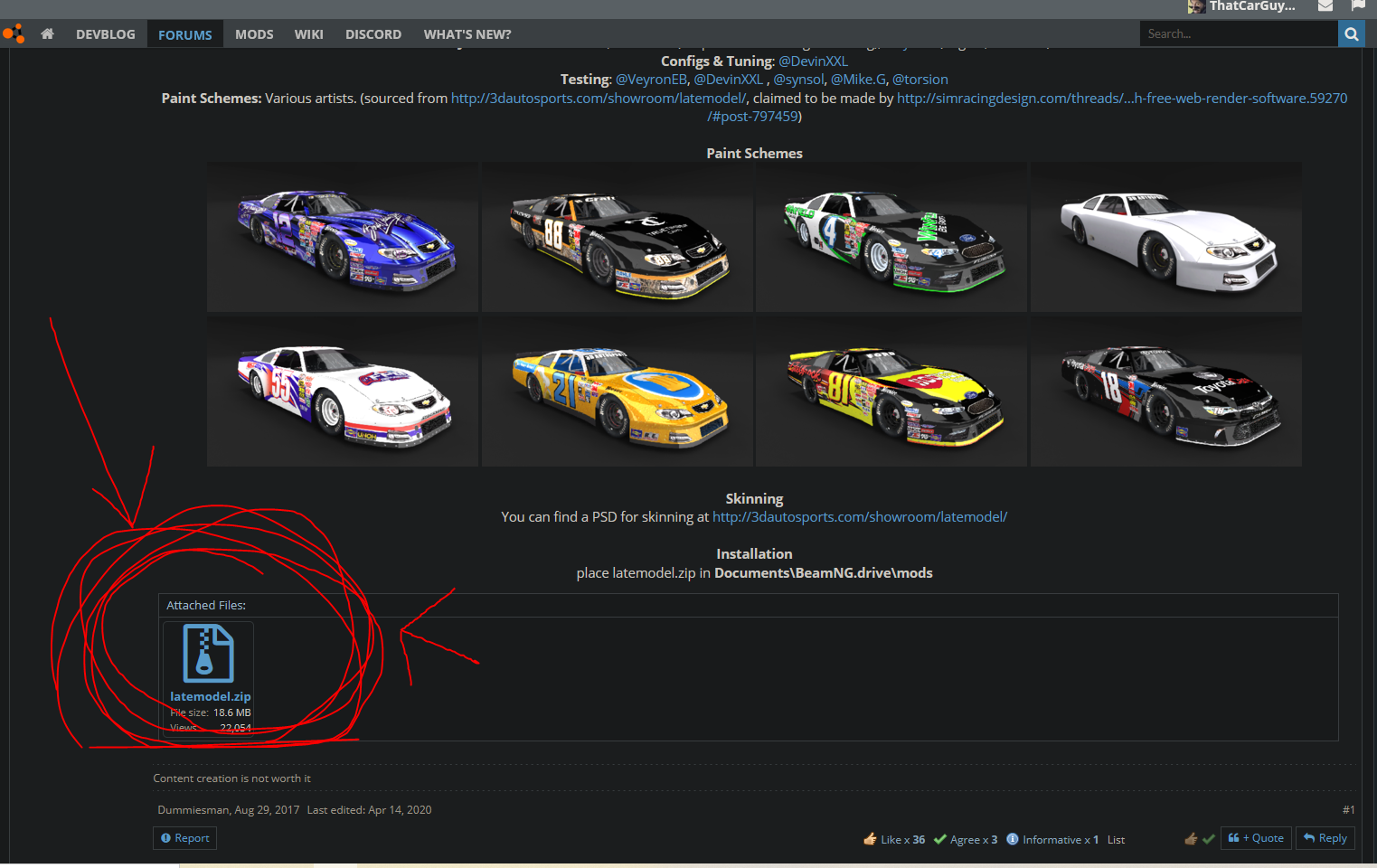Screen dimensions: 1377x868
Task: Click the Report button
Action: [184, 838]
